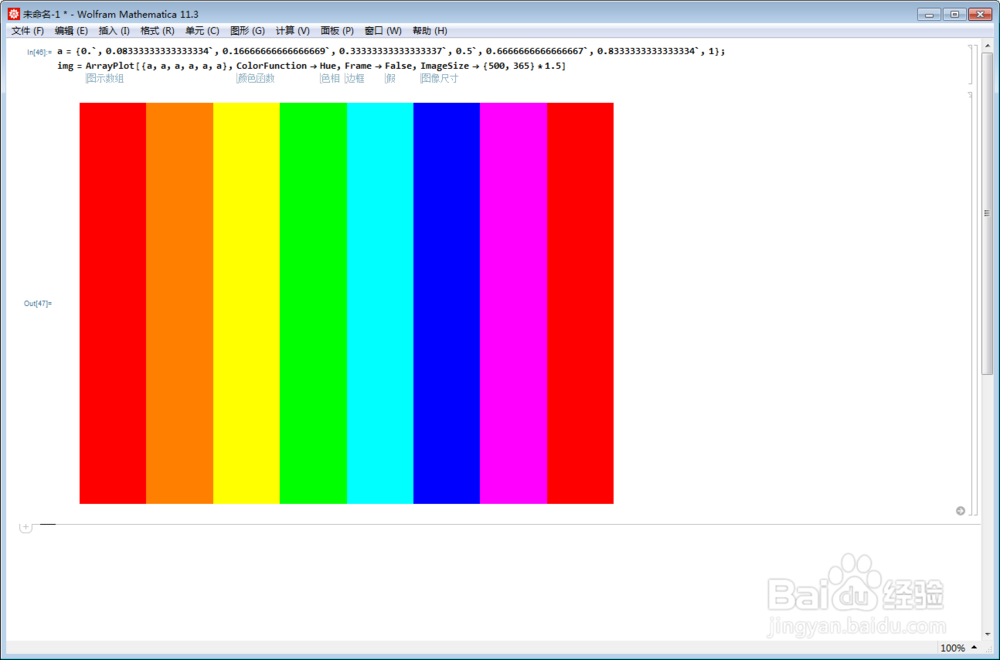This screenshot has height=660, width=1000.
Task: Click the Frame option in the code
Action: coord(358,66)
